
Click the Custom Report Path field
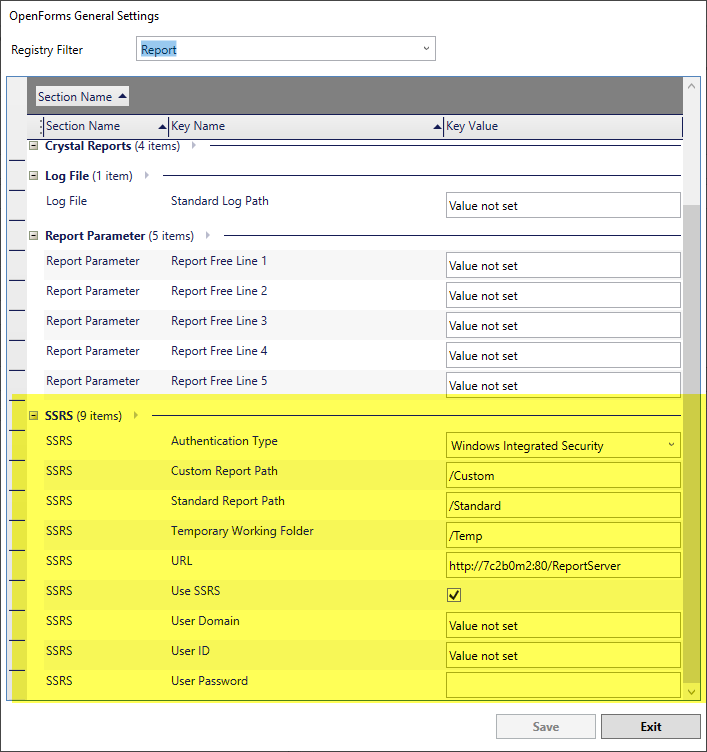click(562, 475)
